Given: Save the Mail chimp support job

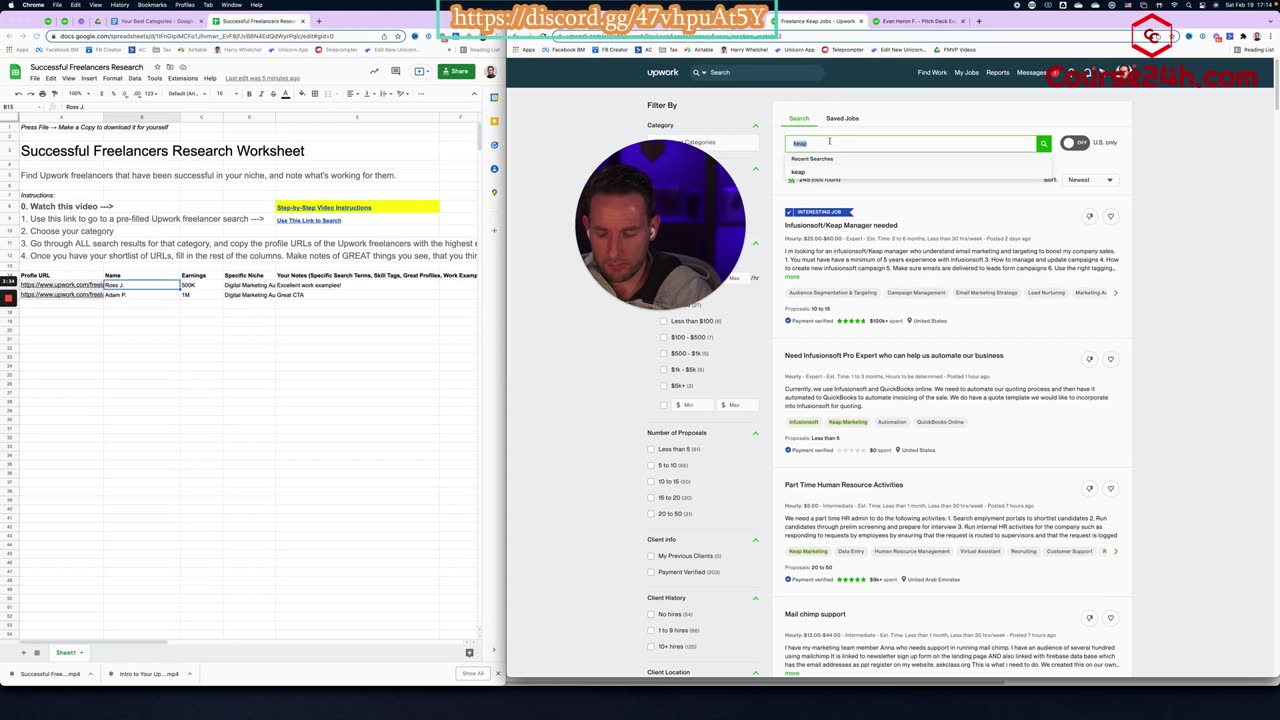Looking at the screenshot, I should tap(1110, 618).
